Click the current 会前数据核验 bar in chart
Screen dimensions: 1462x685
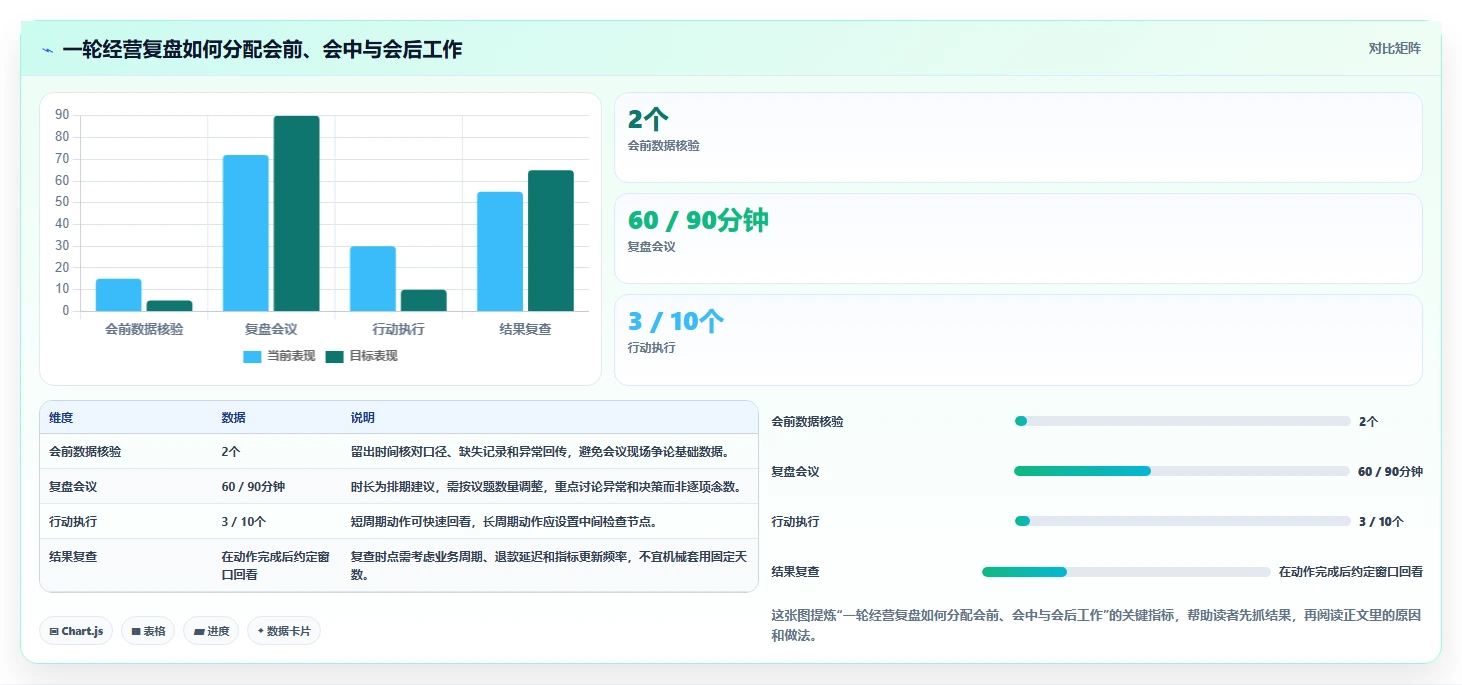tap(118, 295)
